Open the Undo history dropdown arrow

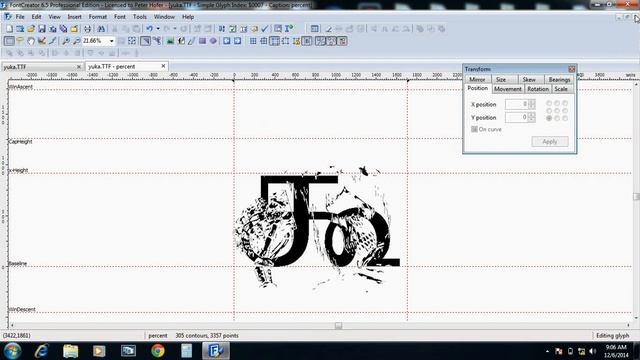pos(158,29)
